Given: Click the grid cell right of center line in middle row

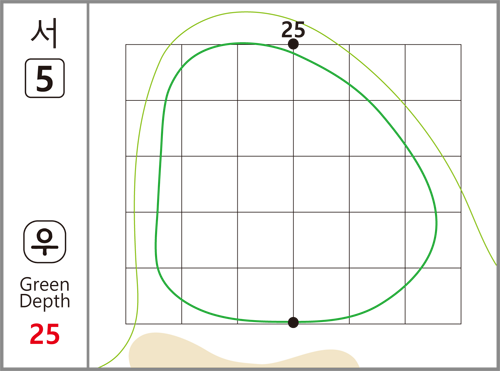Looking at the screenshot, I should 321,184.
